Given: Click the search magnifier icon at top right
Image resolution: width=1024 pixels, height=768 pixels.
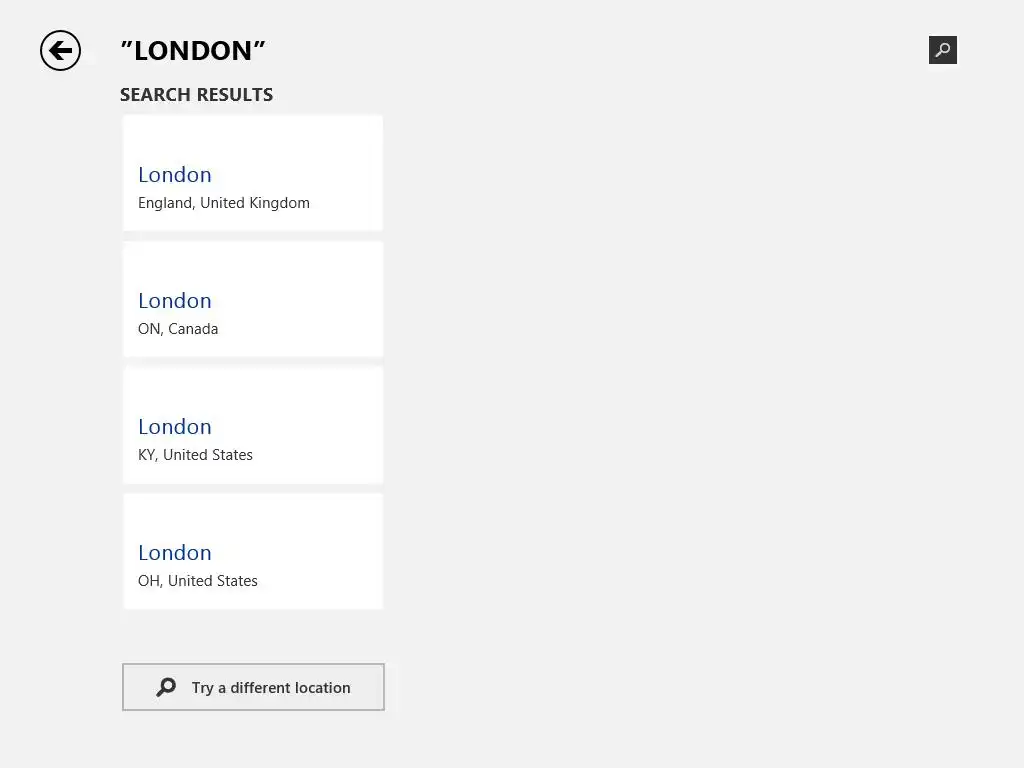Looking at the screenshot, I should click(942, 50).
